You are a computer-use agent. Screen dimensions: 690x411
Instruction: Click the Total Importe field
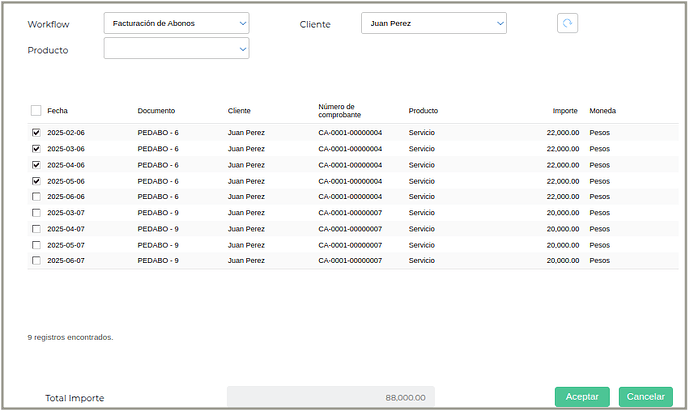click(x=331, y=397)
